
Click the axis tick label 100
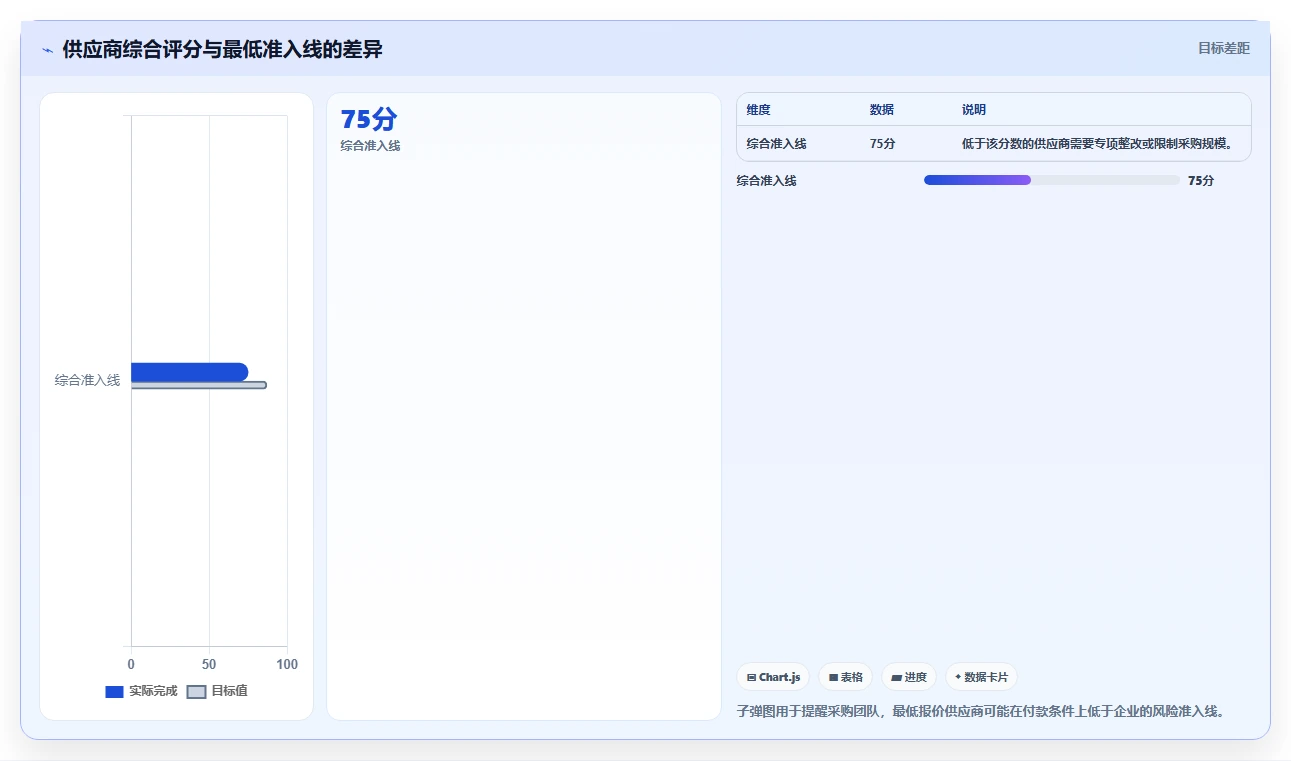point(287,664)
